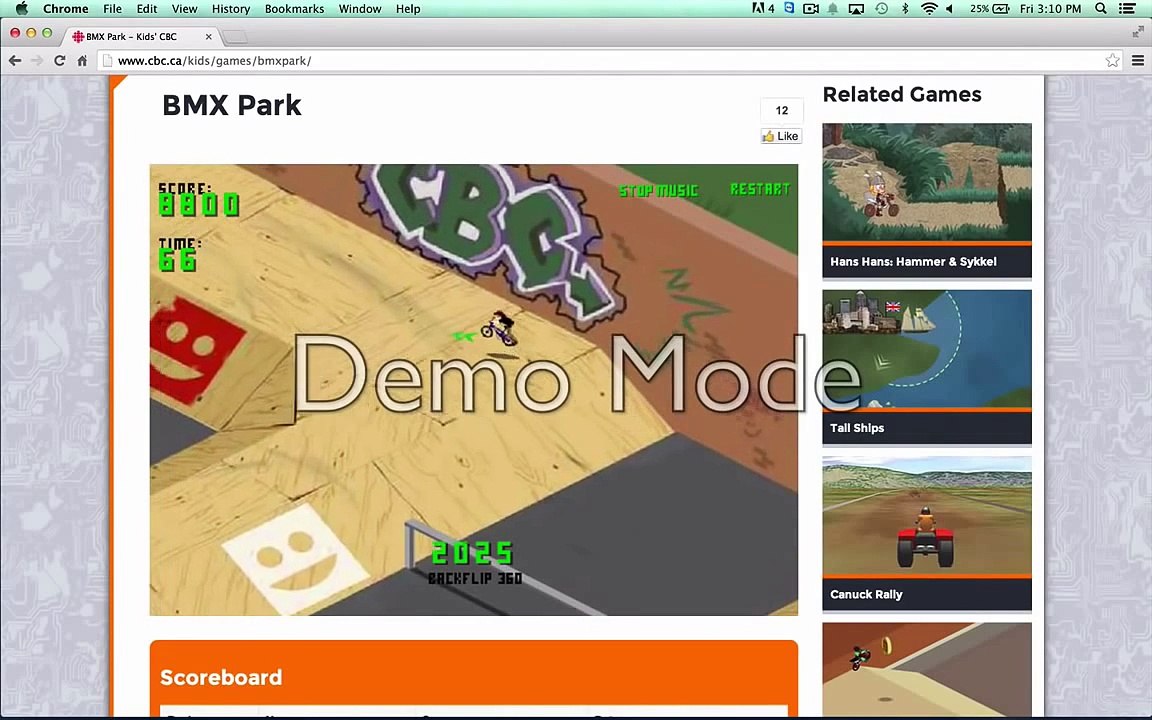The image size is (1152, 720).
Task: Open Notification Center list icon
Action: click(1127, 9)
